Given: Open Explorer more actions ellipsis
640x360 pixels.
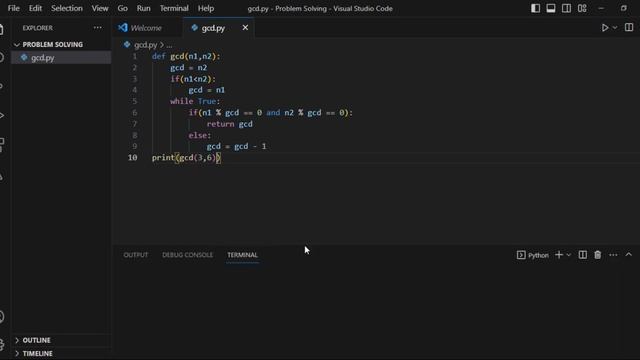Looking at the screenshot, I should coord(98,28).
